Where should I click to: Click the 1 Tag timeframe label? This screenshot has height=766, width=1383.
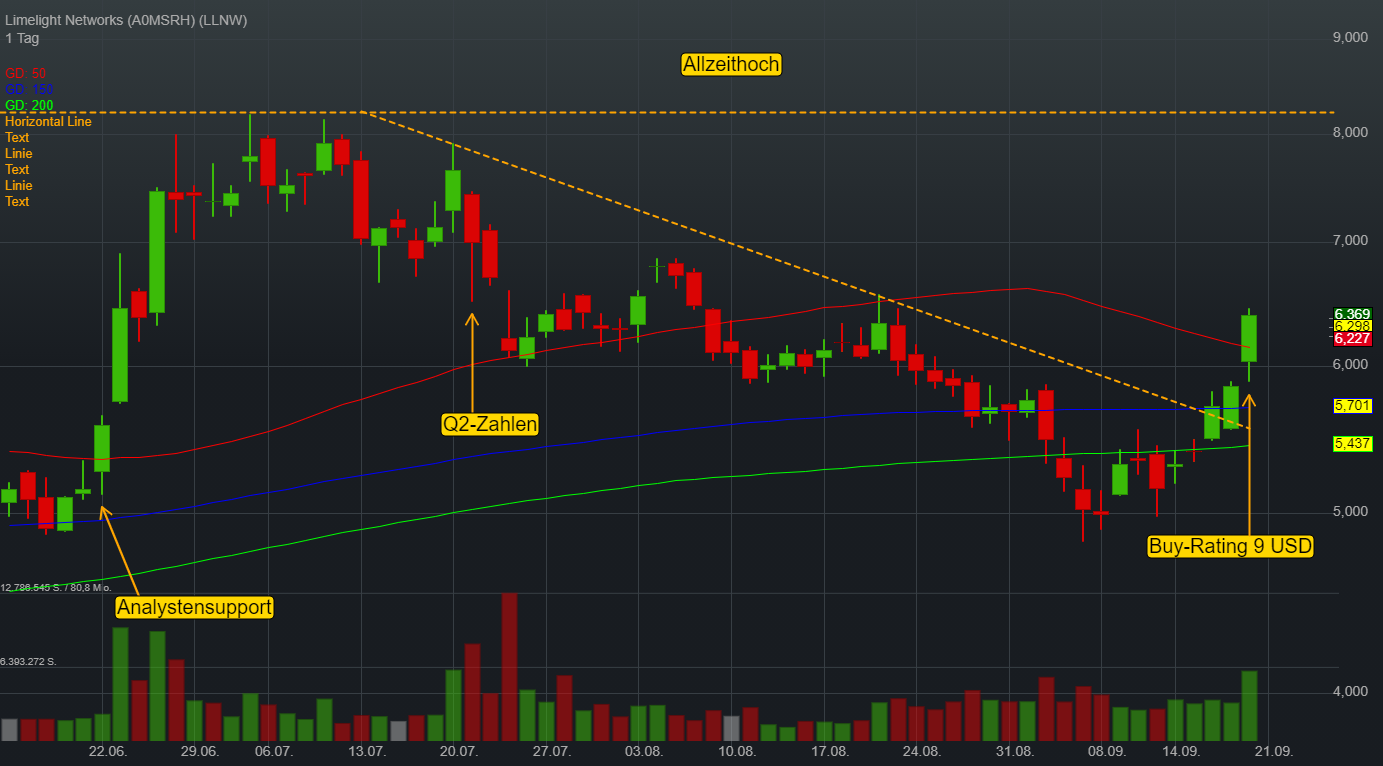point(22,38)
